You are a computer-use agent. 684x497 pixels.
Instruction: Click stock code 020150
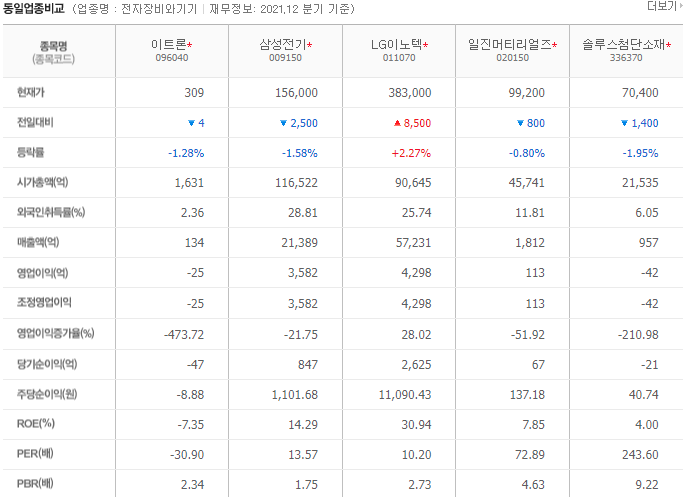pyautogui.click(x=513, y=58)
